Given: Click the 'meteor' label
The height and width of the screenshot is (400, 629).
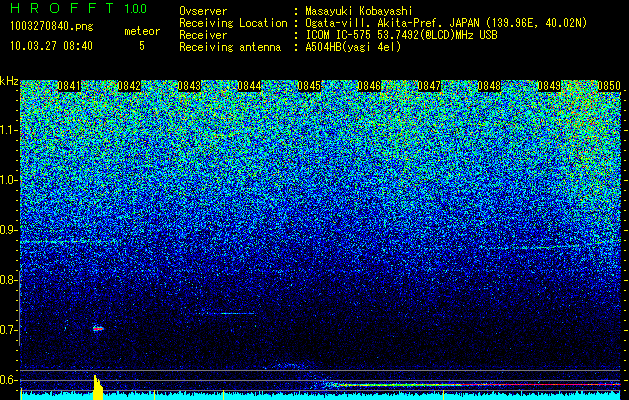Looking at the screenshot, I should pos(142,31).
